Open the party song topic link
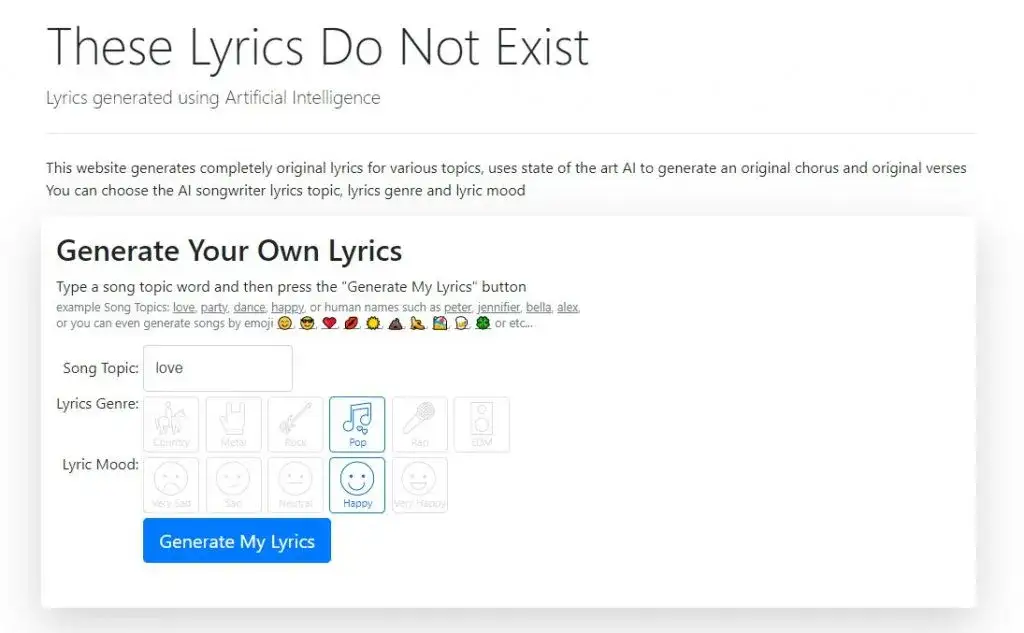 (214, 307)
